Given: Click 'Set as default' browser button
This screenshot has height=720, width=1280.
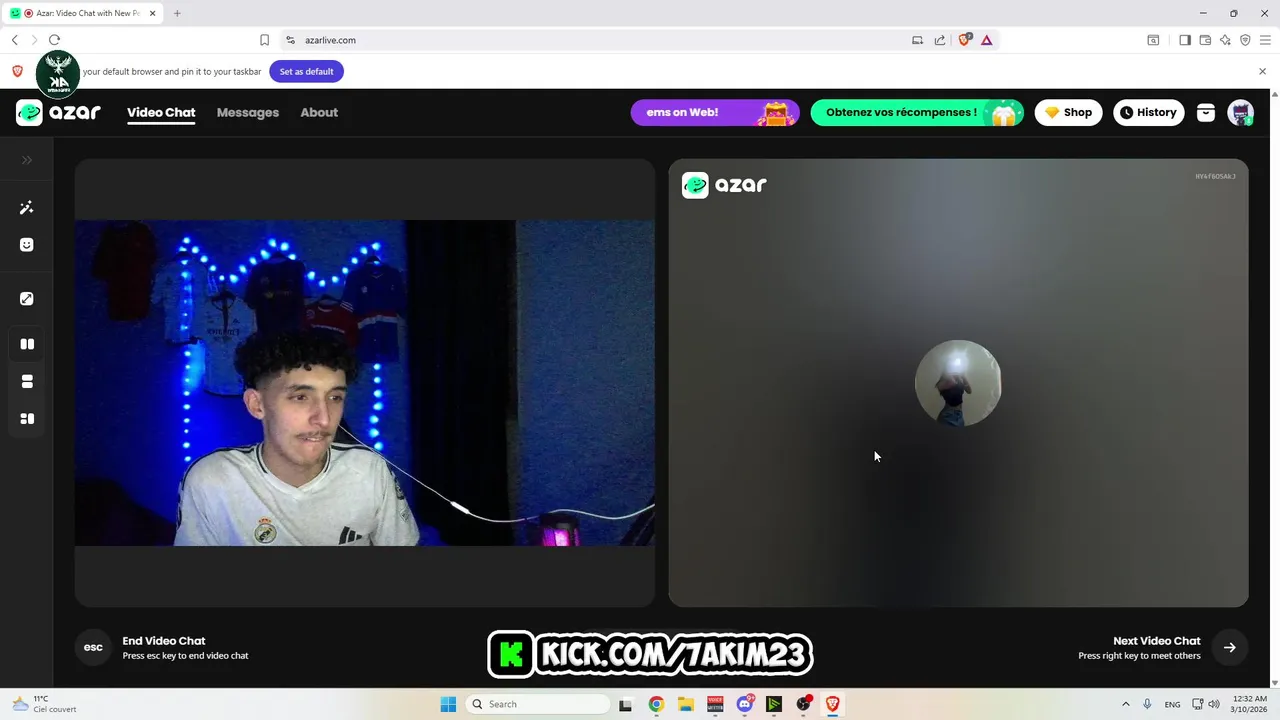Looking at the screenshot, I should tap(306, 72).
